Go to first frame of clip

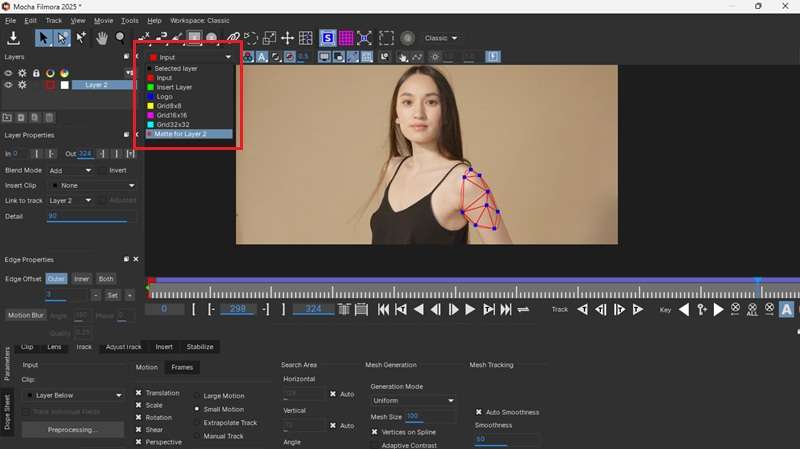tap(383, 309)
